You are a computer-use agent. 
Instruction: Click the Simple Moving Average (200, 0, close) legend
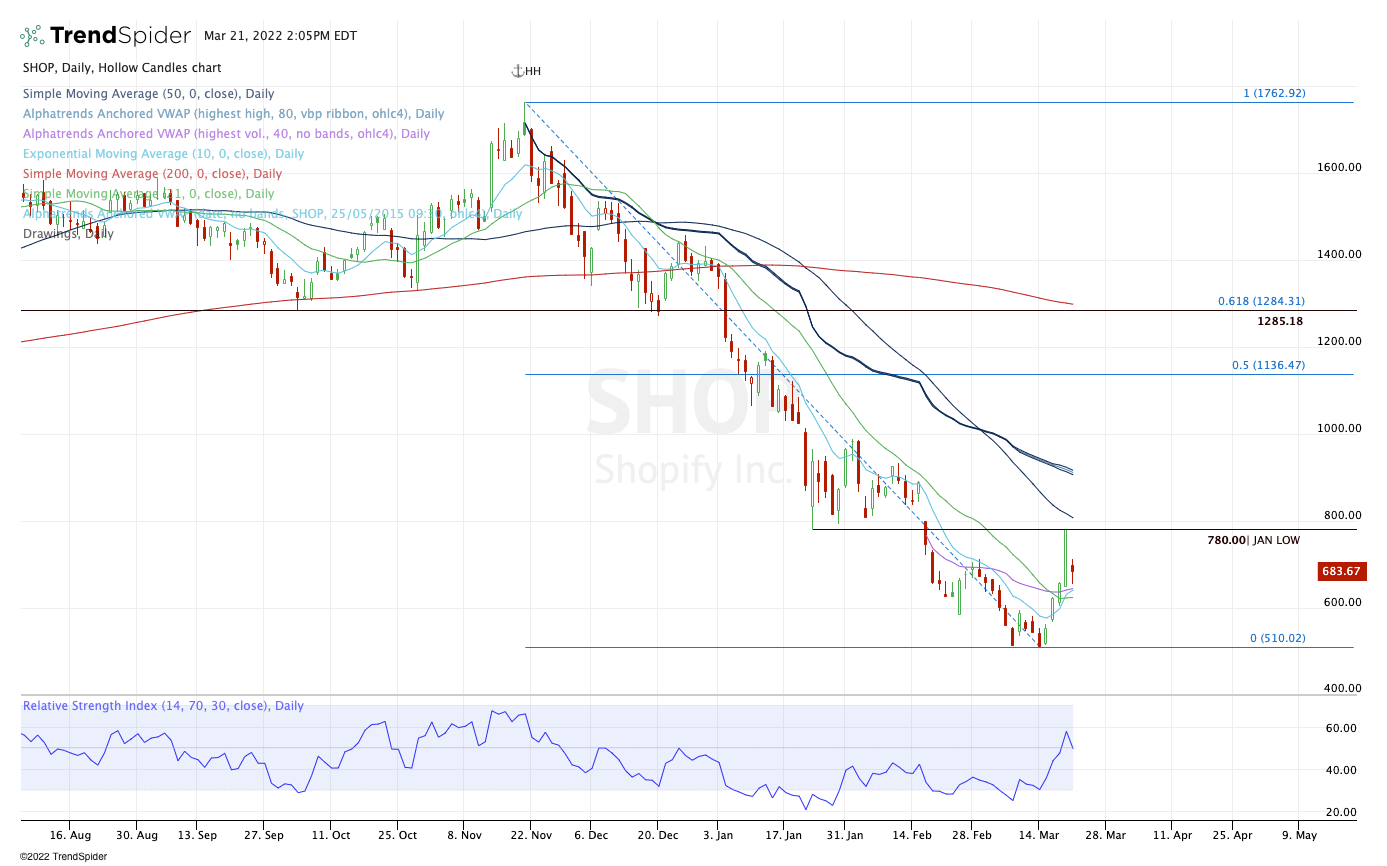click(x=152, y=174)
